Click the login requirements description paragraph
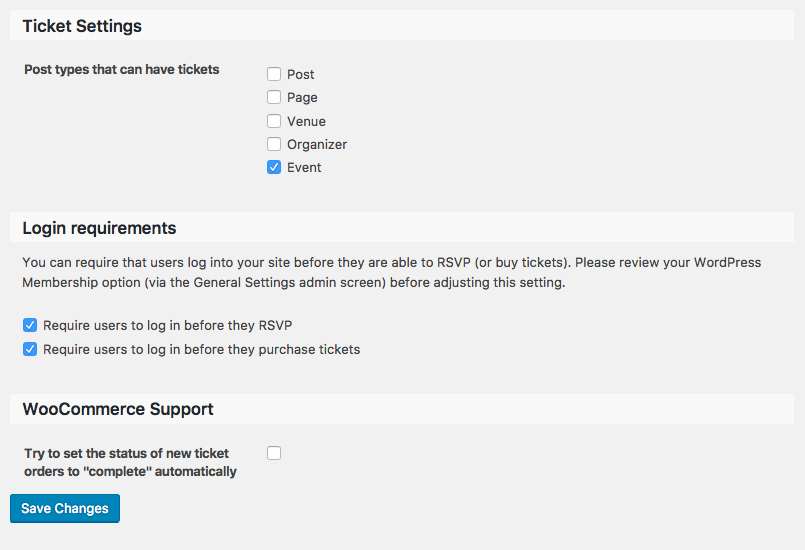Viewport: 805px width, 550px height. (x=391, y=273)
